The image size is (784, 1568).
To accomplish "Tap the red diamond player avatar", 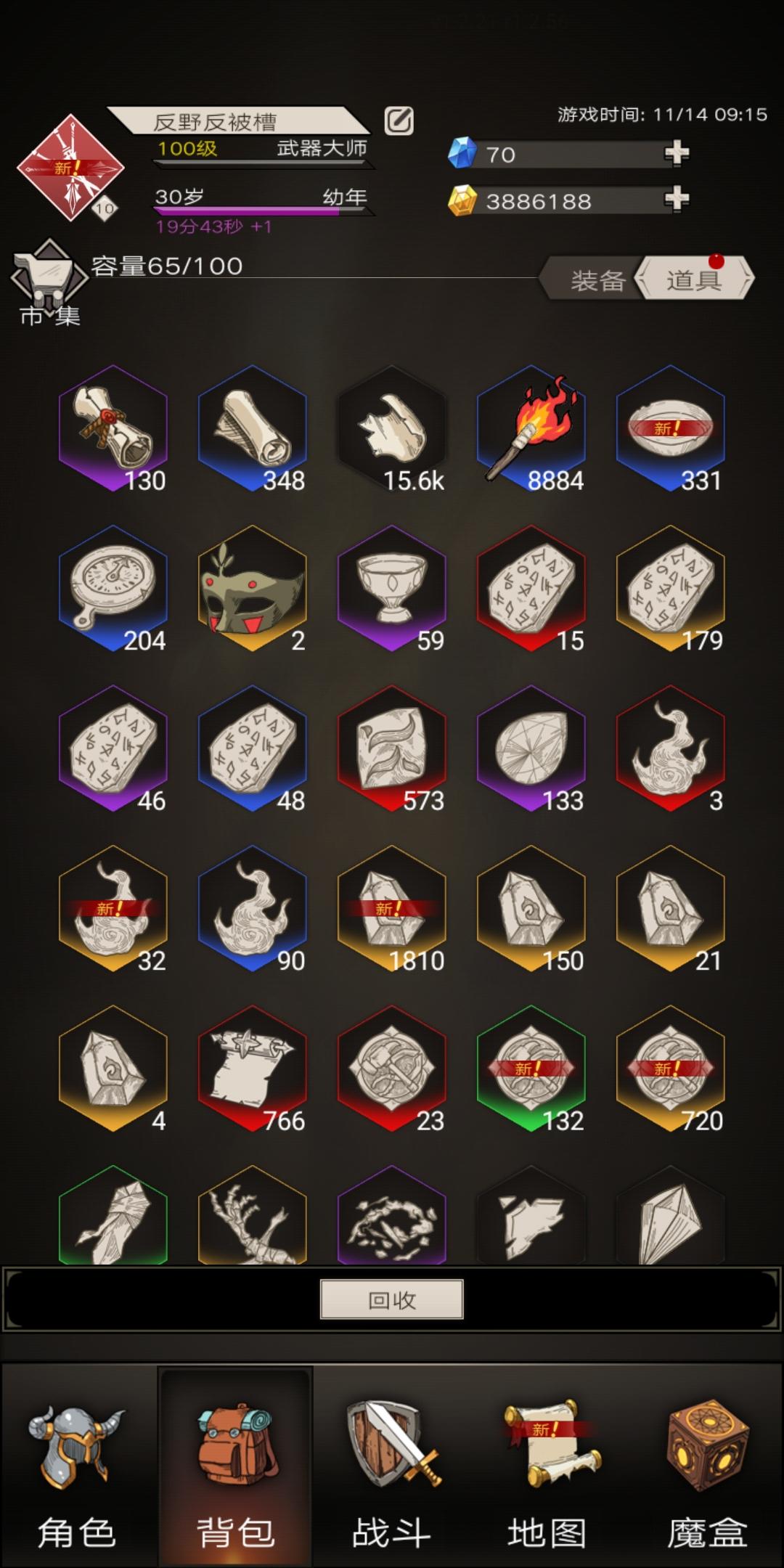I will click(70, 168).
